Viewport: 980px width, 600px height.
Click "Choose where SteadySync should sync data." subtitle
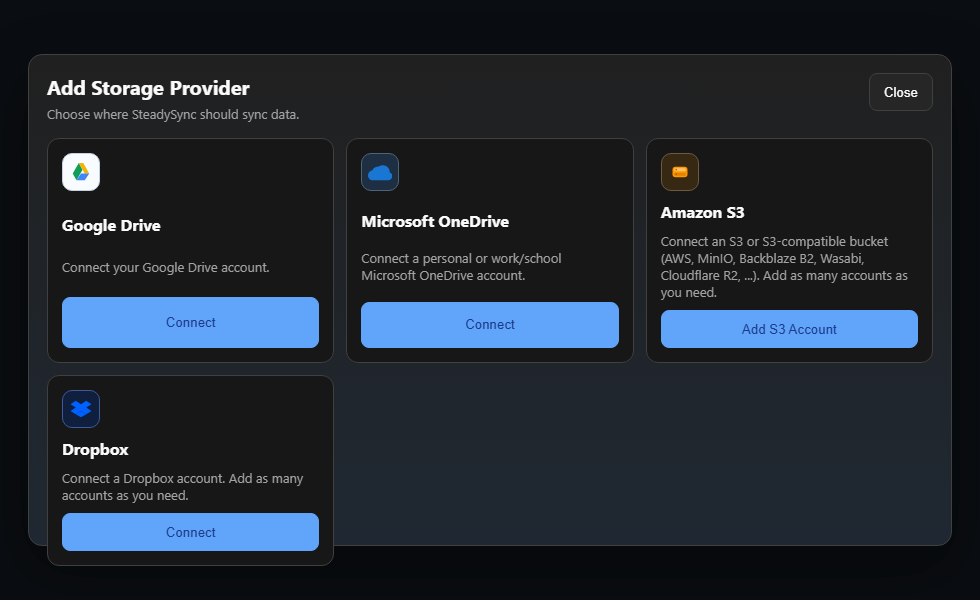coord(173,115)
